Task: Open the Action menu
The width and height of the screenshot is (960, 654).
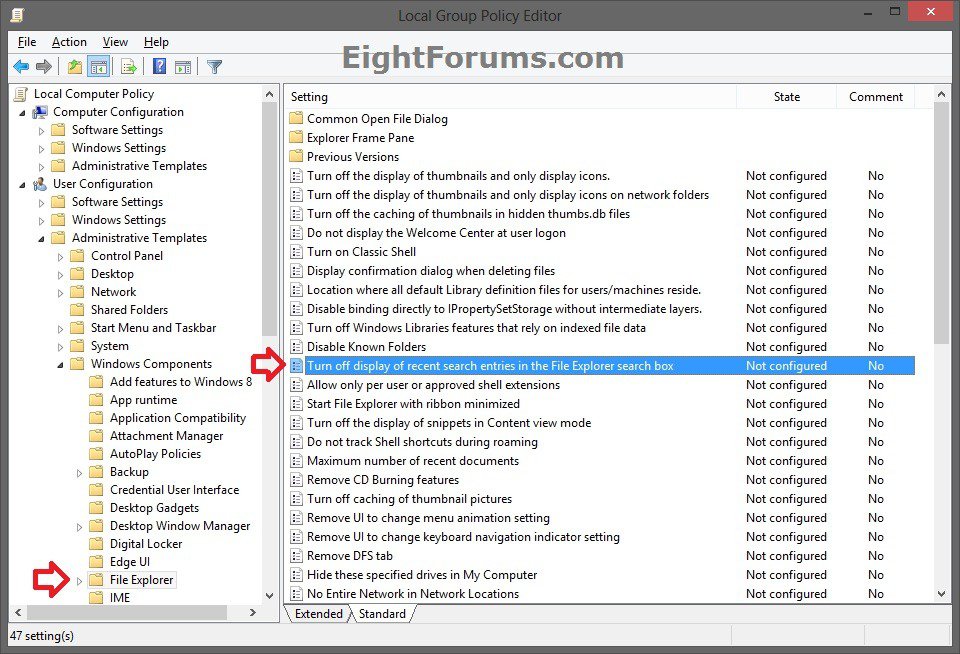Action: coord(69,42)
